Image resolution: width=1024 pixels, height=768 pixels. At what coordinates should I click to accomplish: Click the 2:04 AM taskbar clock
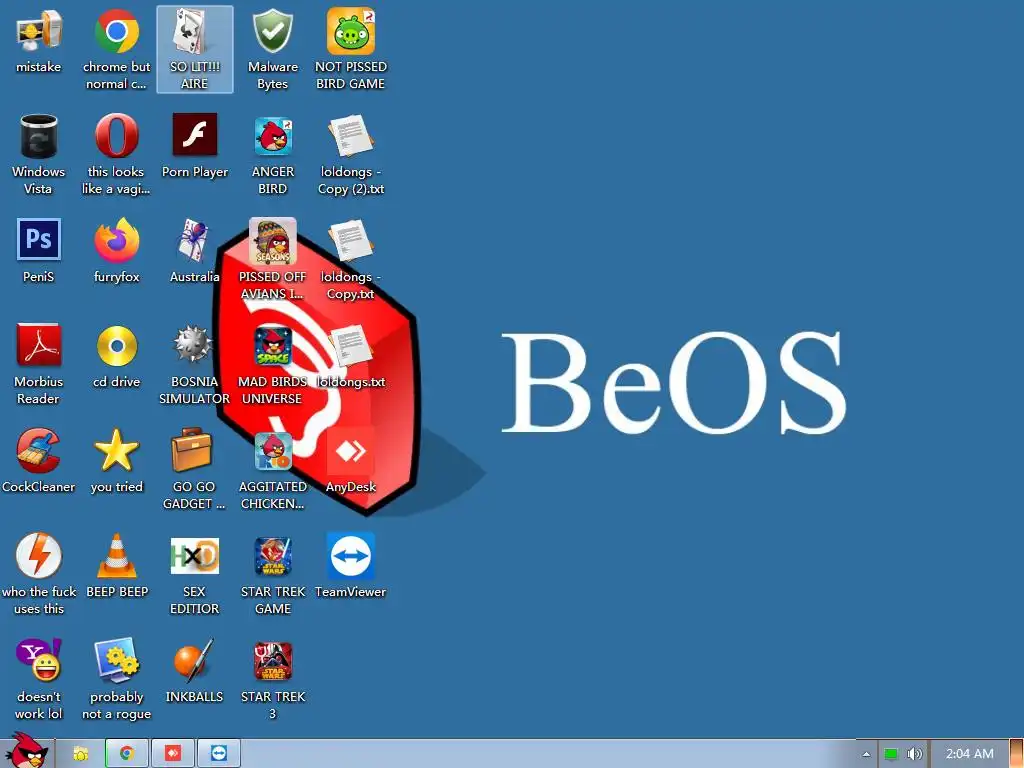tap(969, 754)
